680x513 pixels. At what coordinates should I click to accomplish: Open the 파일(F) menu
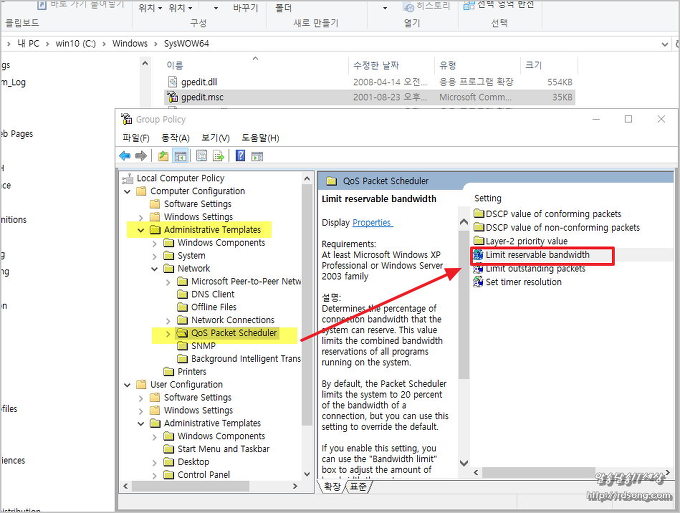click(136, 137)
